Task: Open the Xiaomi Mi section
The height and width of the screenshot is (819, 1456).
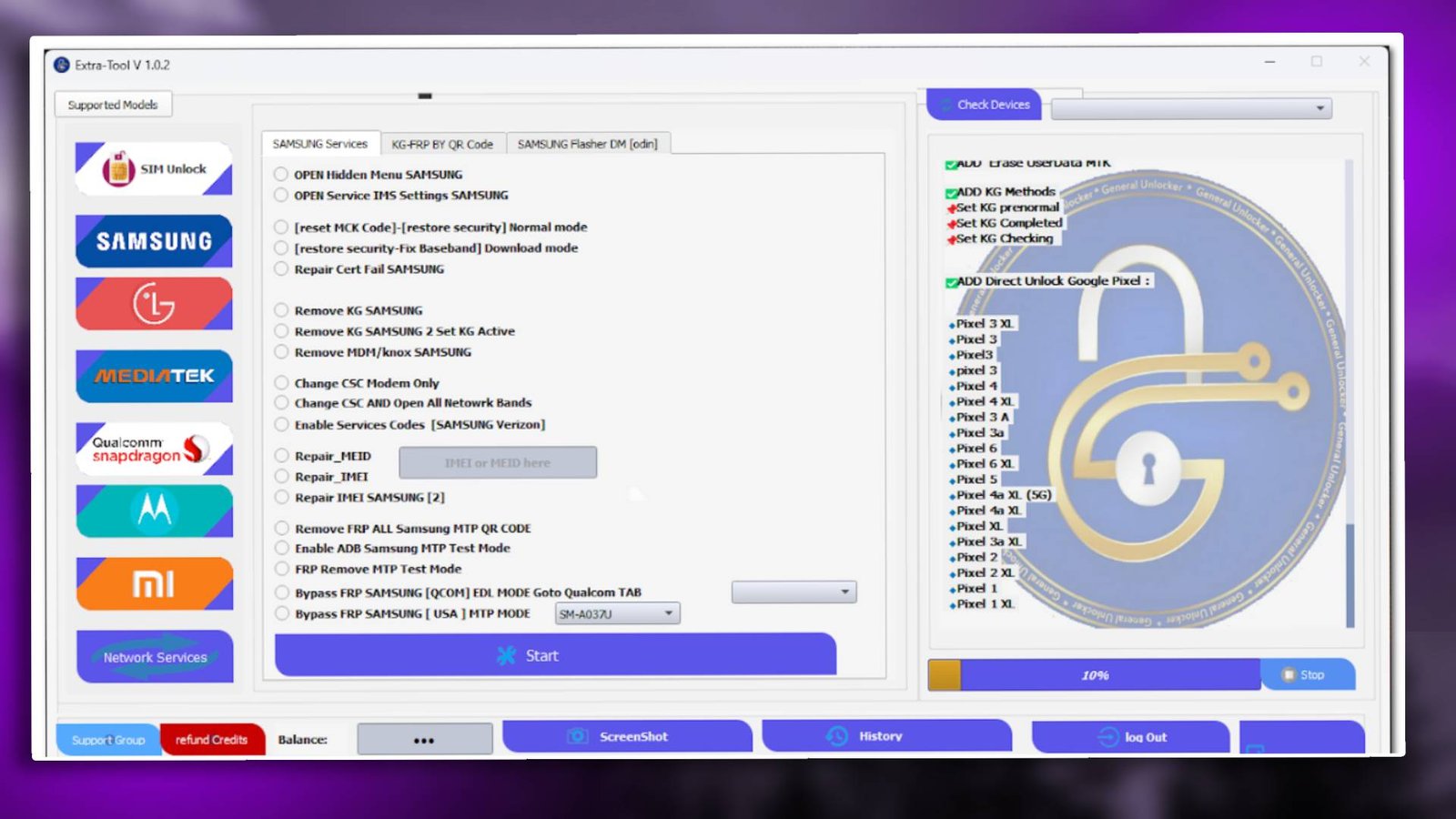Action: [154, 583]
